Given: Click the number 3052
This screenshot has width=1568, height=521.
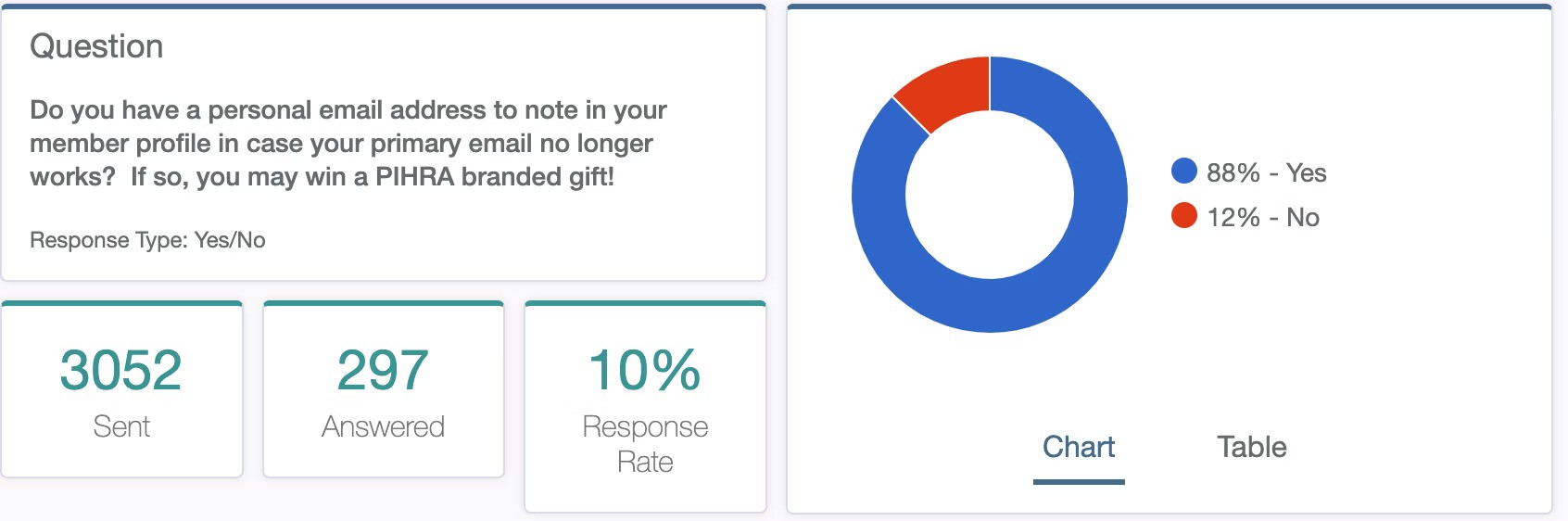Looking at the screenshot, I should [x=120, y=370].
